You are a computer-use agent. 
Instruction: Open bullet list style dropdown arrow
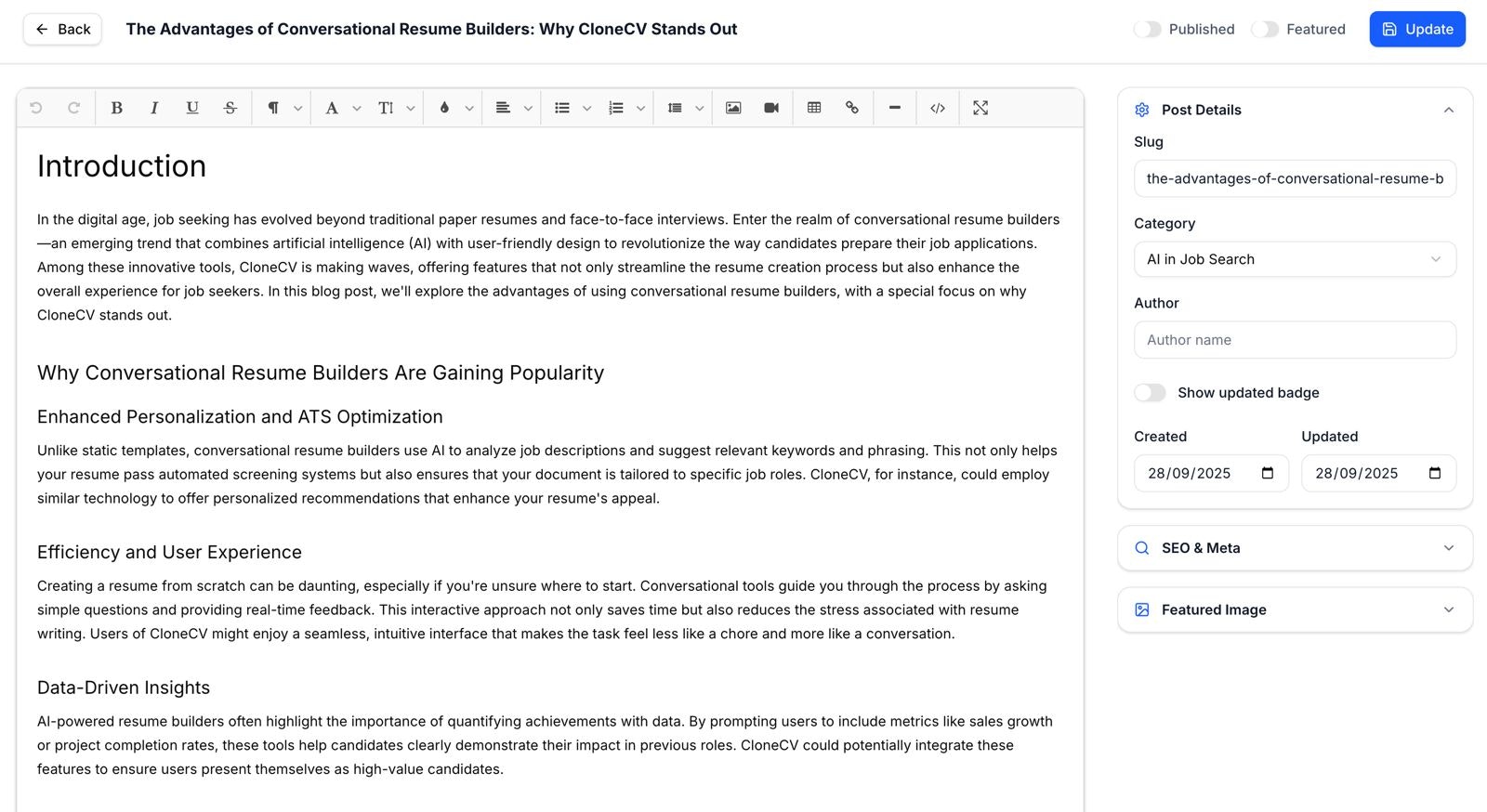(586, 109)
